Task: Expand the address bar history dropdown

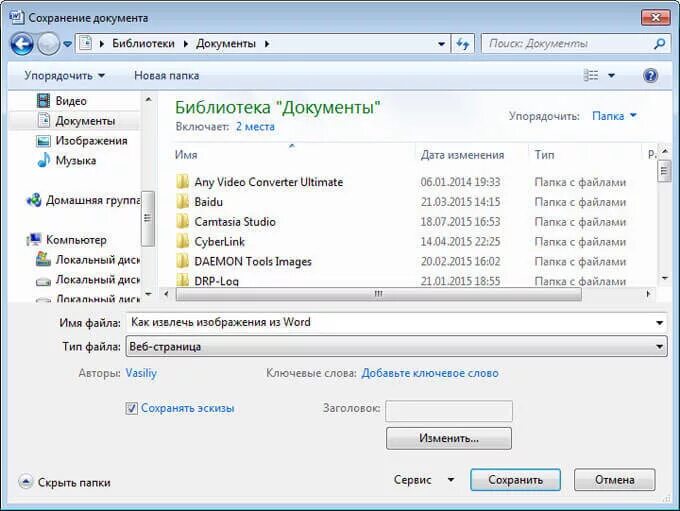Action: (441, 44)
